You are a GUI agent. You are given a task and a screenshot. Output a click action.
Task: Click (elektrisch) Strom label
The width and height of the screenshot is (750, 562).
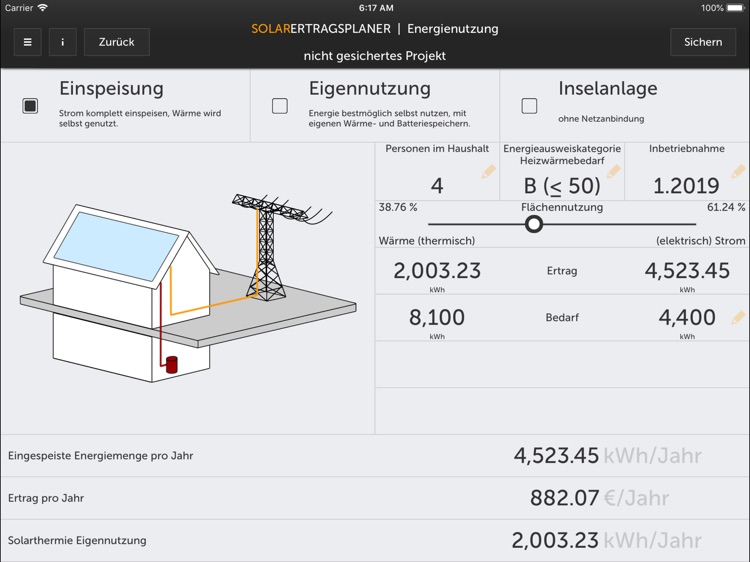[x=701, y=241]
